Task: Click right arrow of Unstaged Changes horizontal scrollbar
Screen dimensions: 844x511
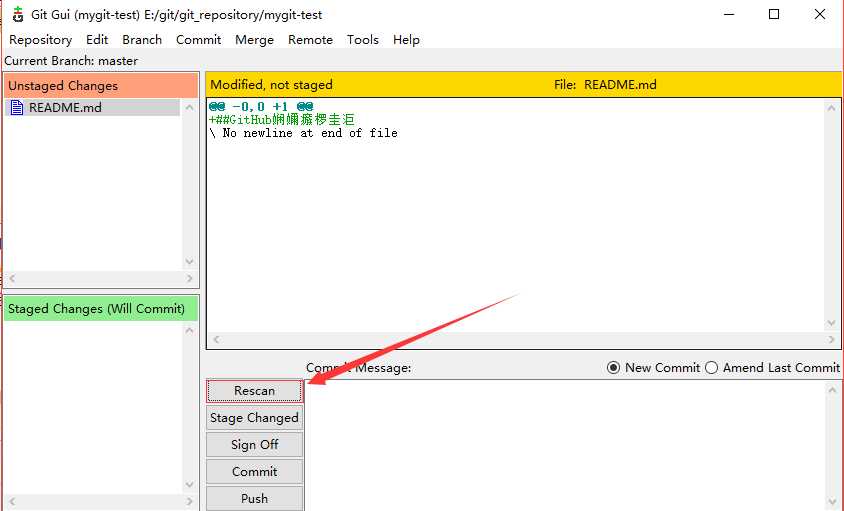Action: click(189, 278)
